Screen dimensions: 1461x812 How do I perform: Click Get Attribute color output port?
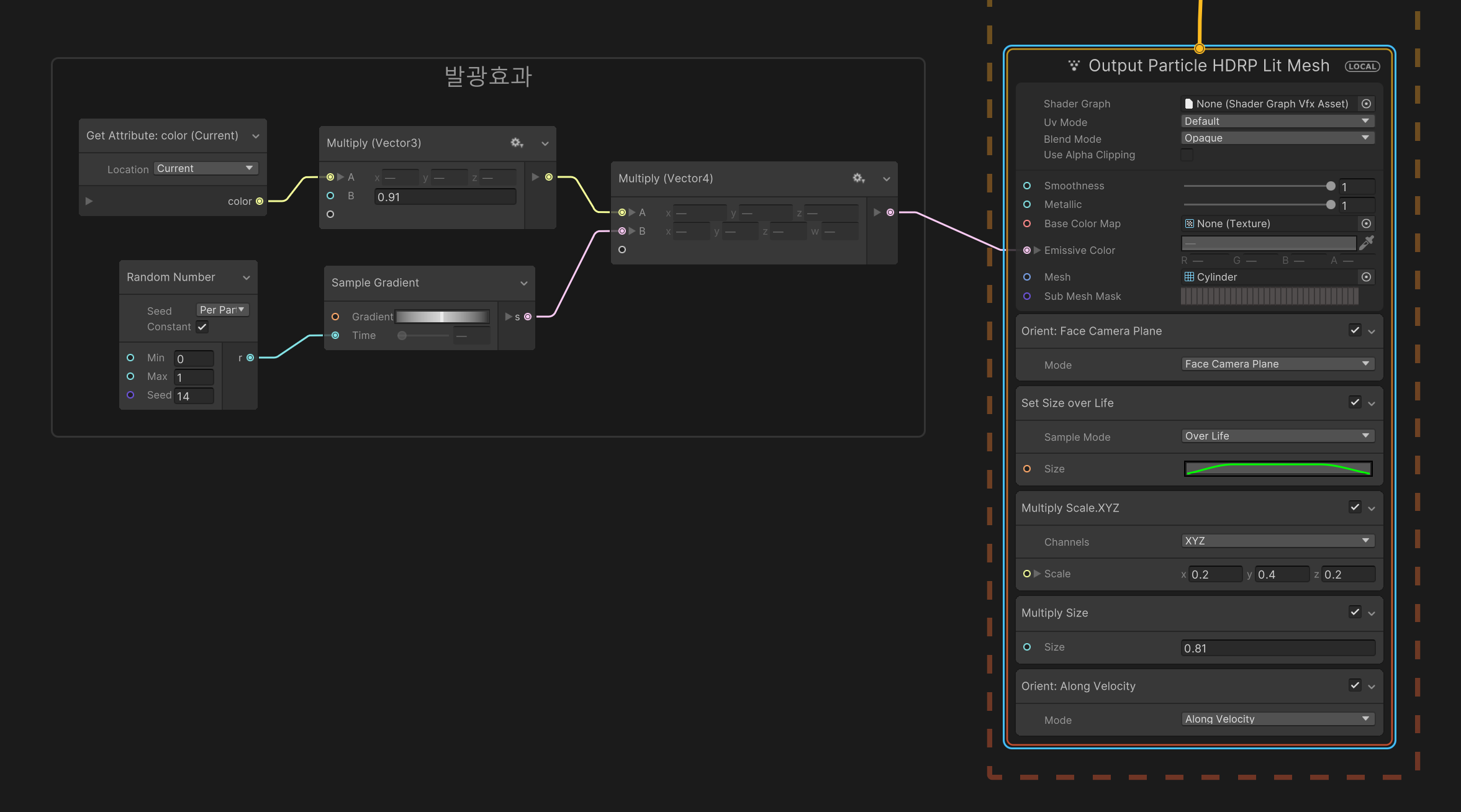coord(260,201)
